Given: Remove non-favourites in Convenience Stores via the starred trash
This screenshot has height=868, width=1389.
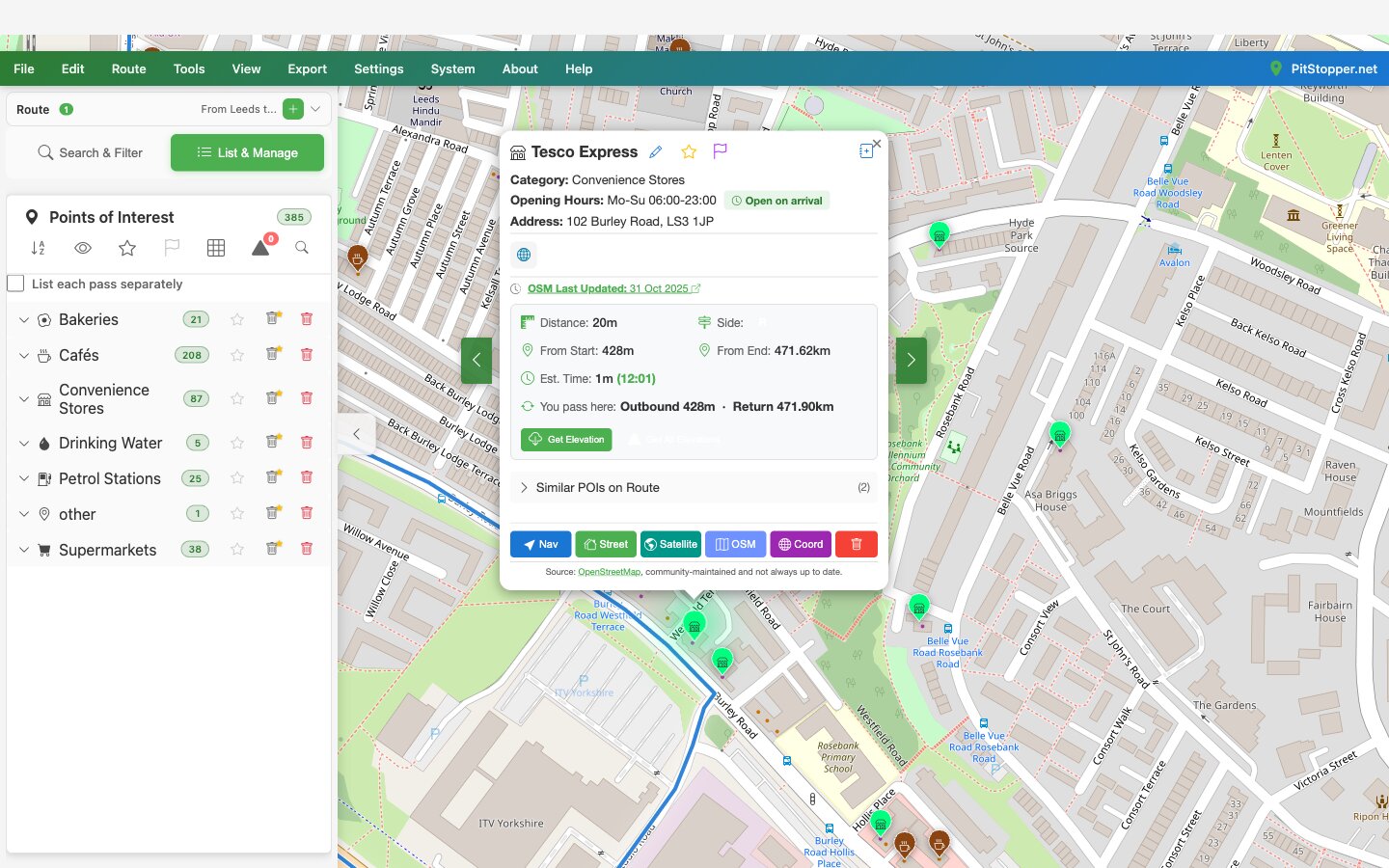Looking at the screenshot, I should click(273, 397).
